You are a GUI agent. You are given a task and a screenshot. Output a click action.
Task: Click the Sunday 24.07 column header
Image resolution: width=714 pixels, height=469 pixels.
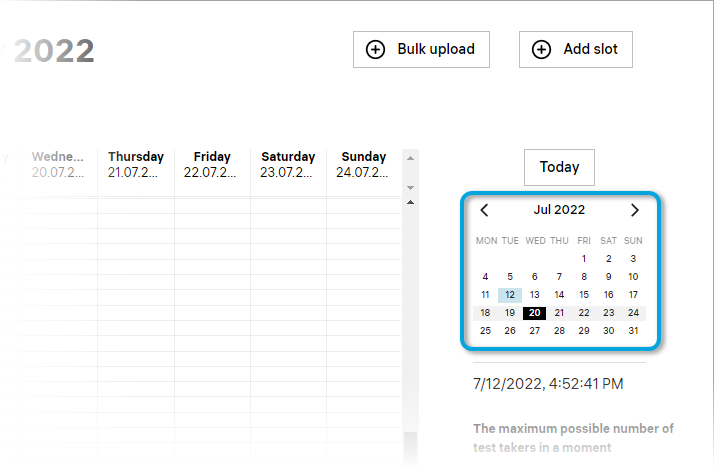tap(364, 164)
